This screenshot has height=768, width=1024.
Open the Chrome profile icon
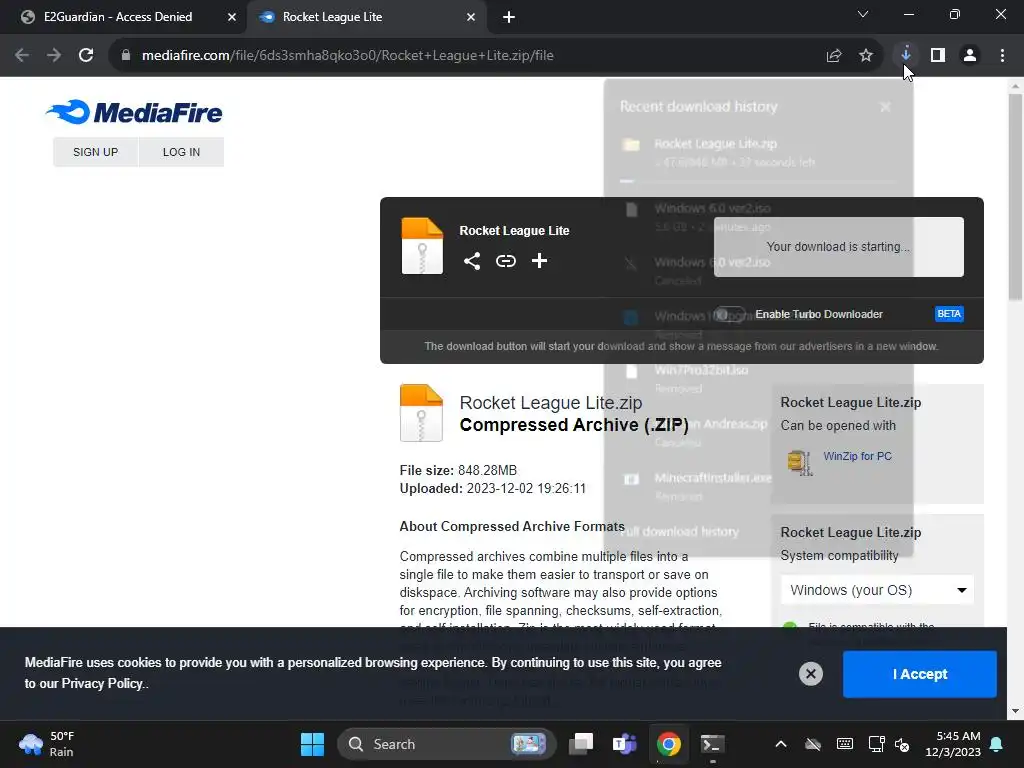click(970, 56)
